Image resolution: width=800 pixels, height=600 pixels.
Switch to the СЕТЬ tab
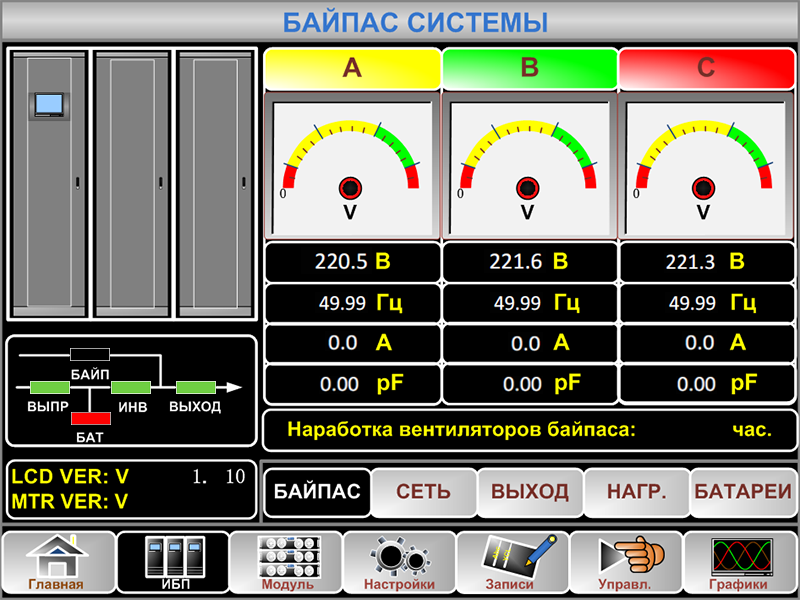(x=423, y=492)
